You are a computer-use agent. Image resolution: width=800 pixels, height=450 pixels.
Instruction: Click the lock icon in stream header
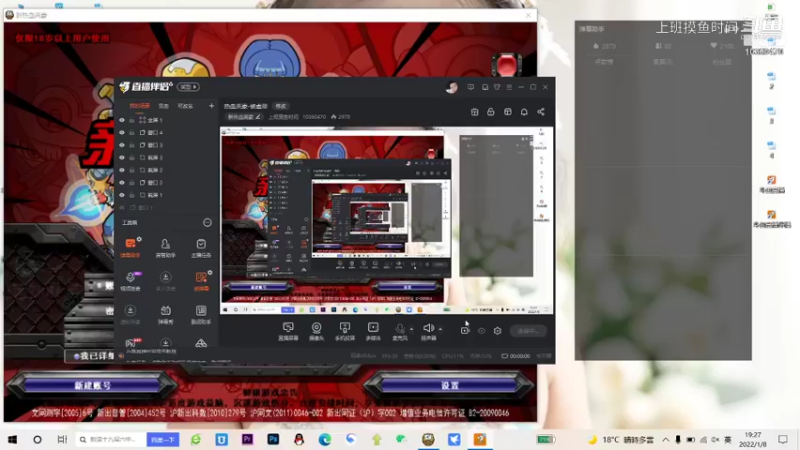tap(491, 112)
